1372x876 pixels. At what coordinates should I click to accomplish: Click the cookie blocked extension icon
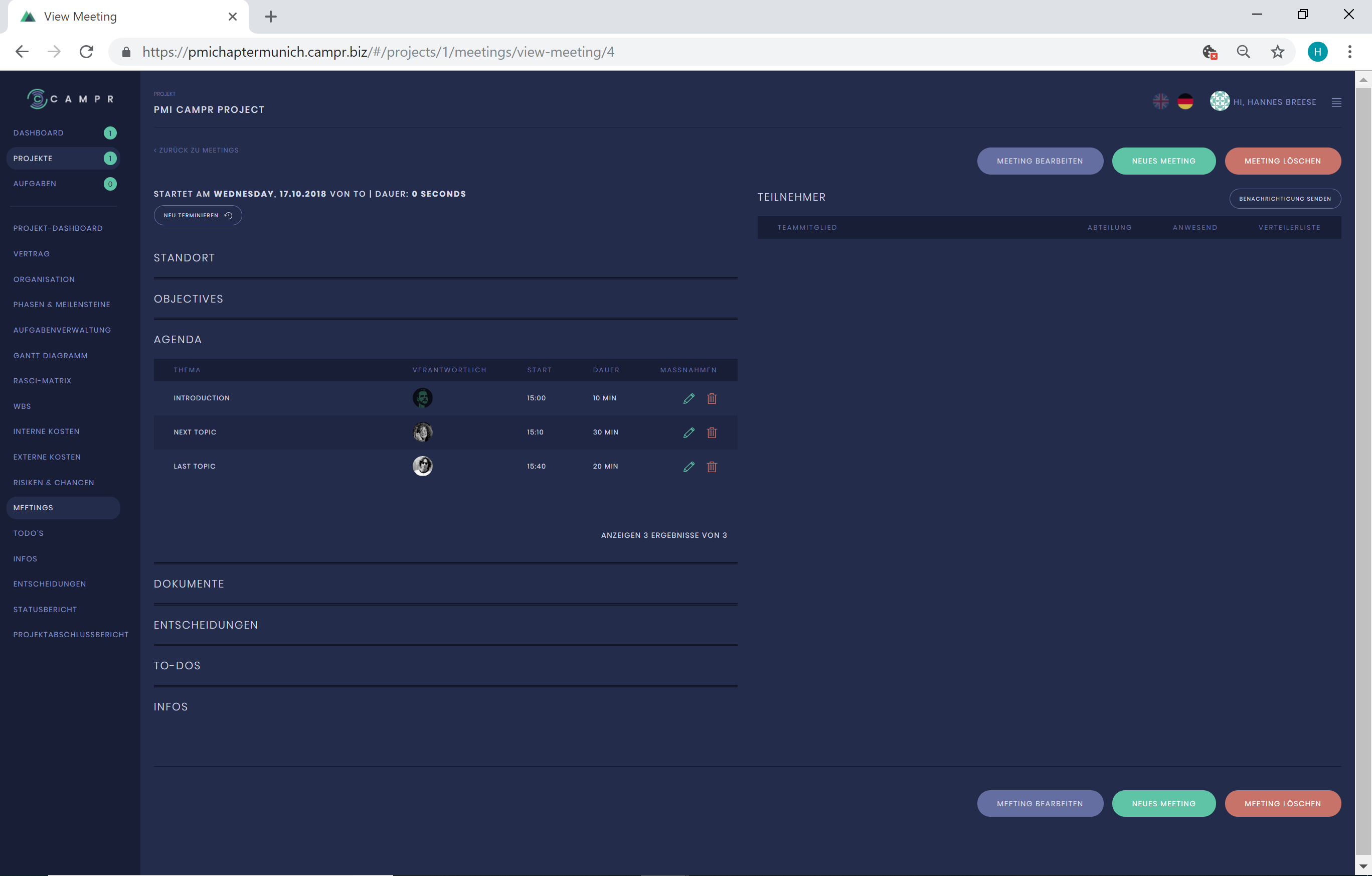pyautogui.click(x=1209, y=52)
